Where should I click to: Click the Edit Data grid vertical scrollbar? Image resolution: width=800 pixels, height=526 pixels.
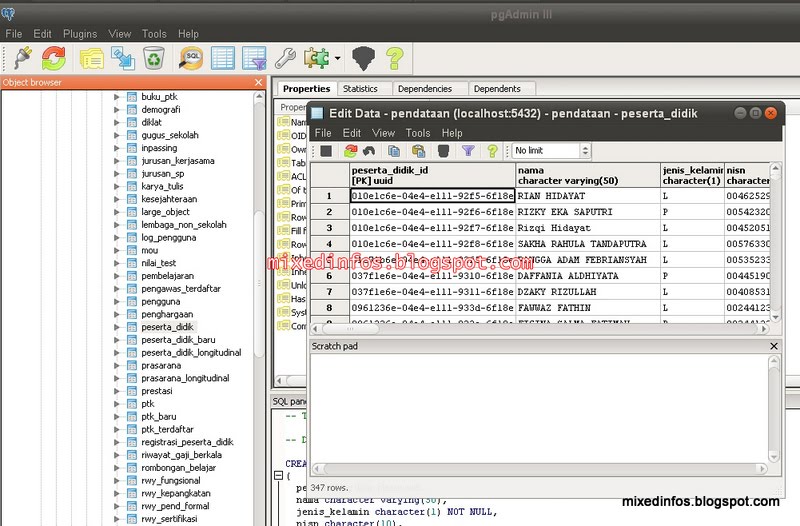coord(775,242)
